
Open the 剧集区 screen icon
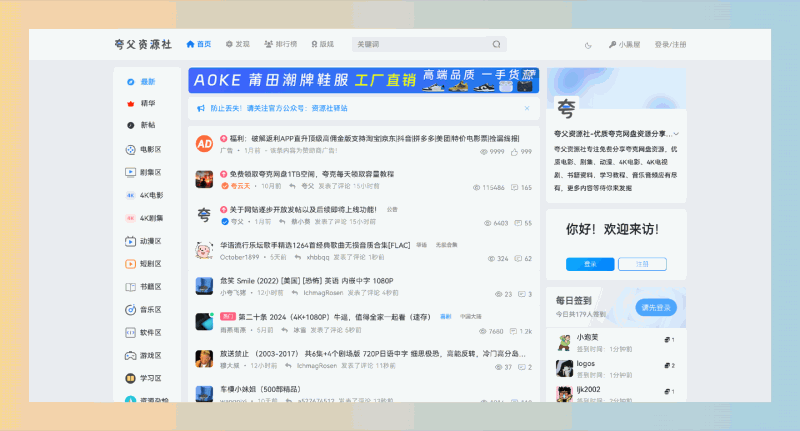pos(131,172)
